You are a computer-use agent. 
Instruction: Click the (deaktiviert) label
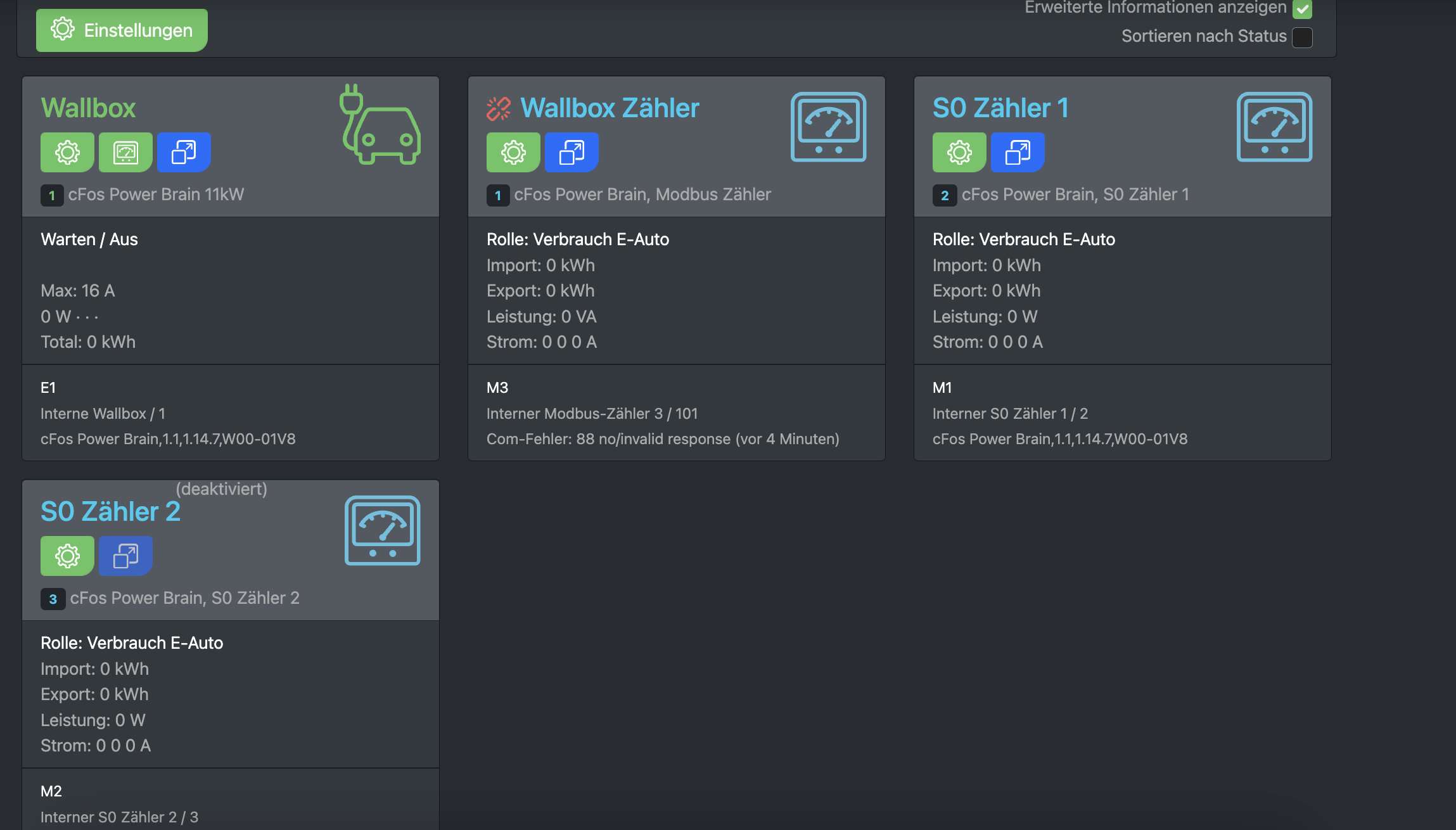point(221,489)
